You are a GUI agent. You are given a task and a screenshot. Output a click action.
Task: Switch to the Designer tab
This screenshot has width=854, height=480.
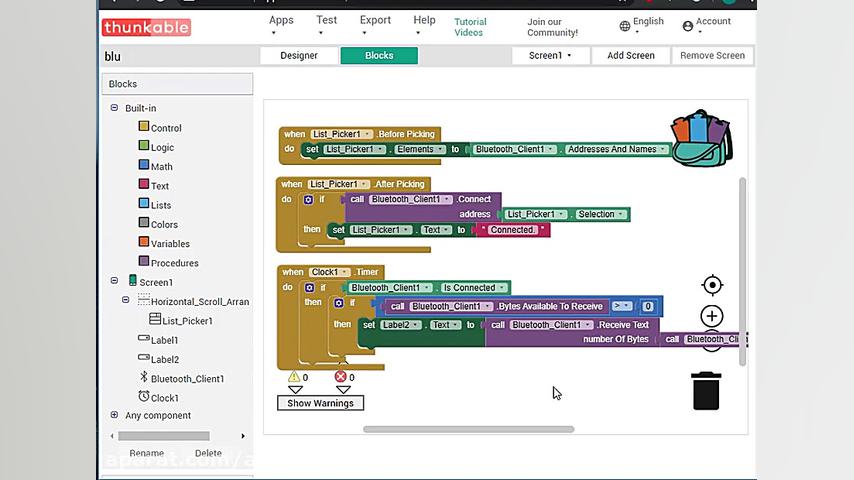299,55
